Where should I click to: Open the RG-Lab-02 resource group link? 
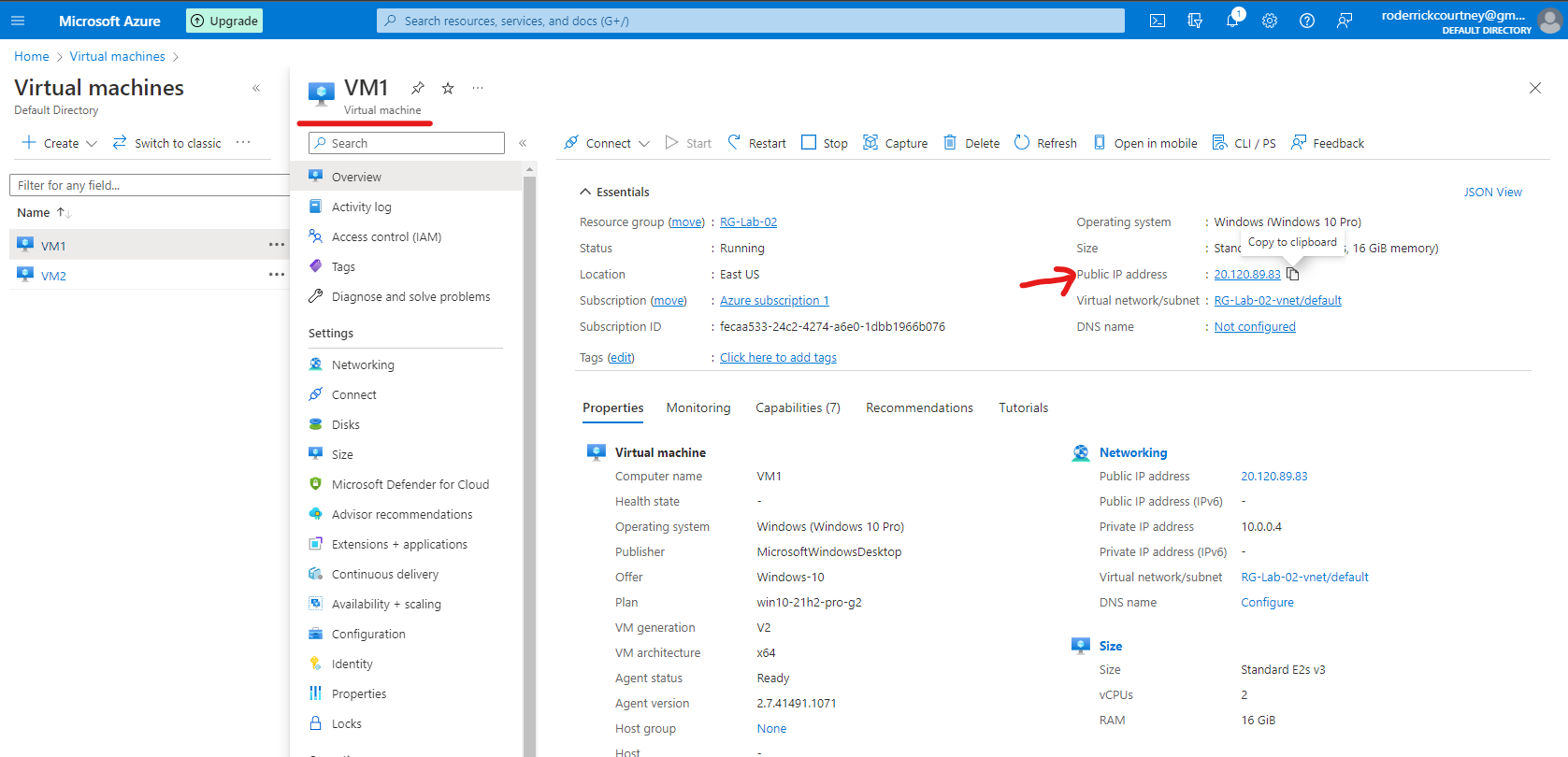[x=748, y=222]
